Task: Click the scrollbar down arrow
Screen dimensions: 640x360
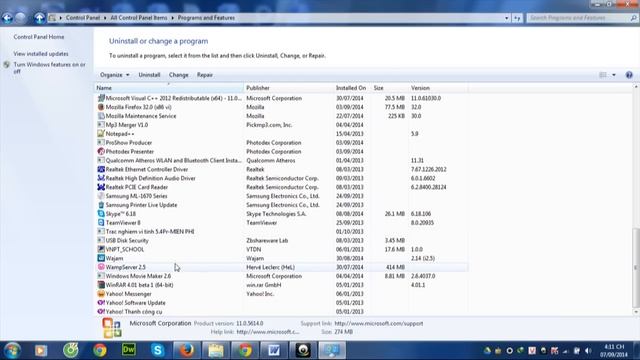Action: (636, 312)
